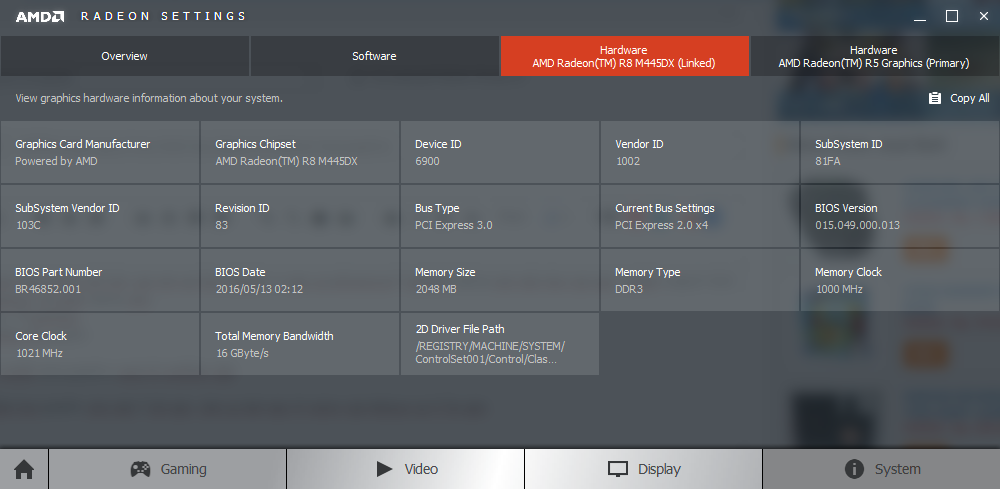The width and height of the screenshot is (1000, 489).
Task: Click the SubSystem Vendor ID 103C tile
Action: 99,216
